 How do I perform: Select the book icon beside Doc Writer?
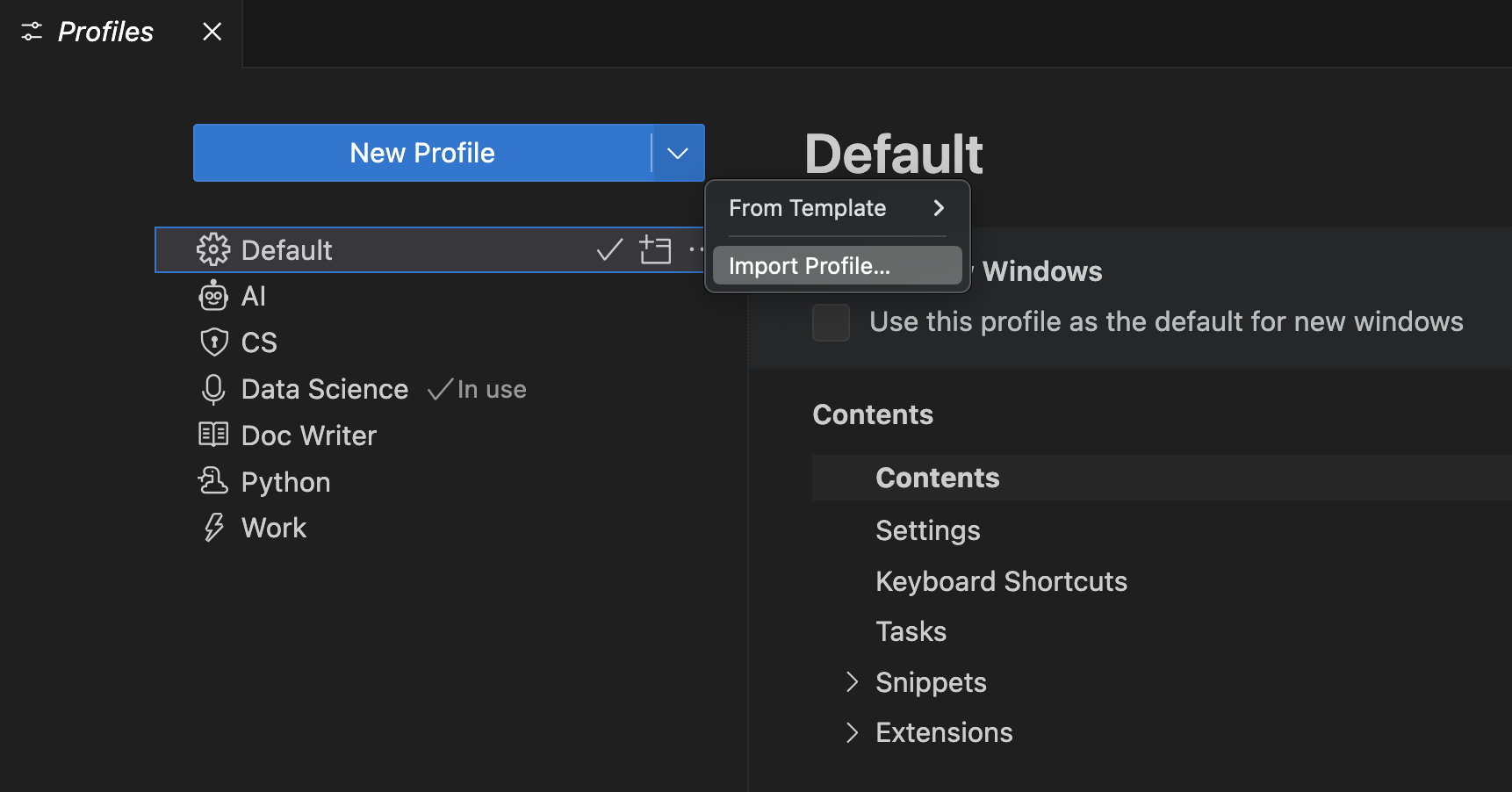[213, 435]
